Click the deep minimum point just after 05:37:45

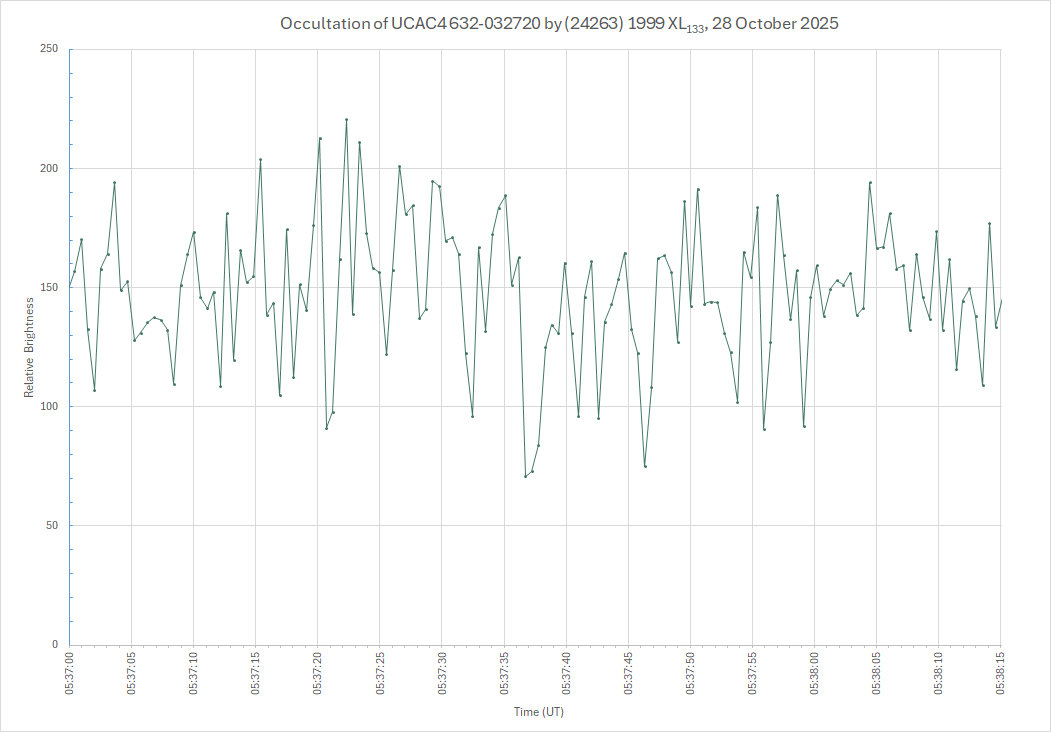[x=645, y=466]
